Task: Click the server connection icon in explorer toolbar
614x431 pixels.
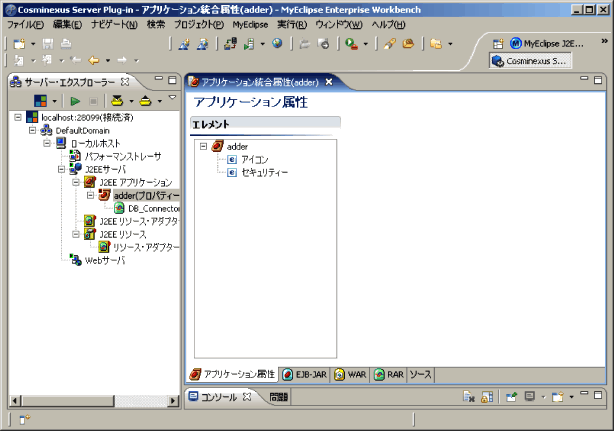Action: 40,101
